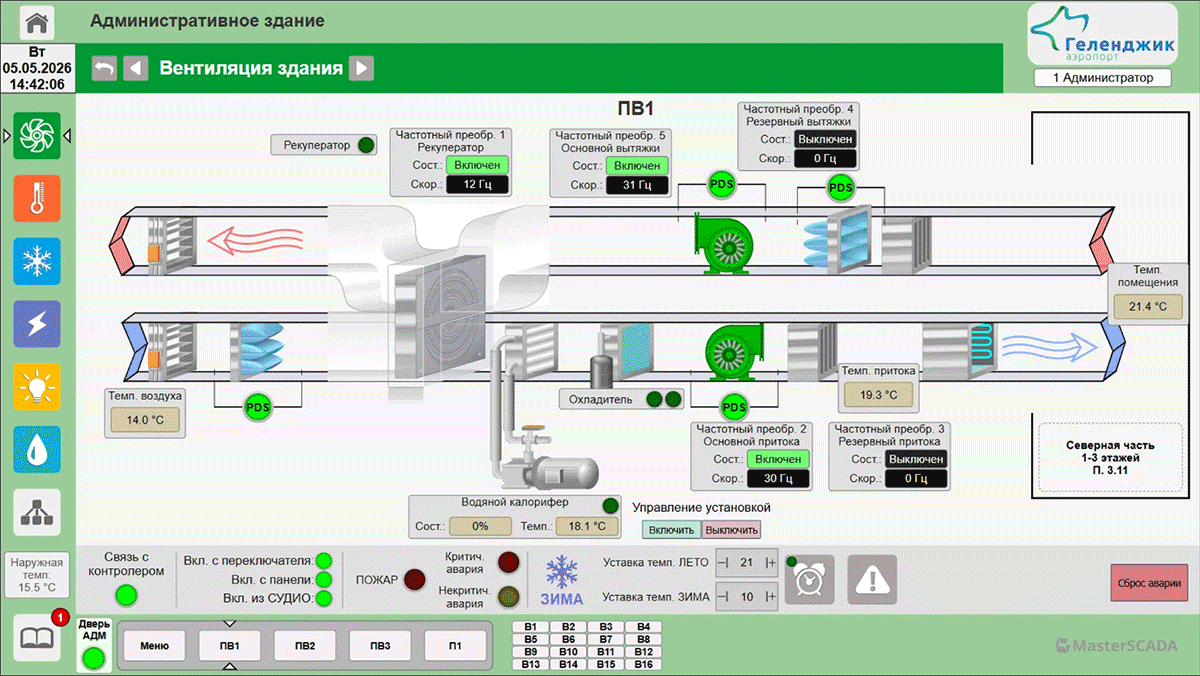Open the heating thermometer sidebar icon
Screen dimensions: 1200x676
point(37,198)
